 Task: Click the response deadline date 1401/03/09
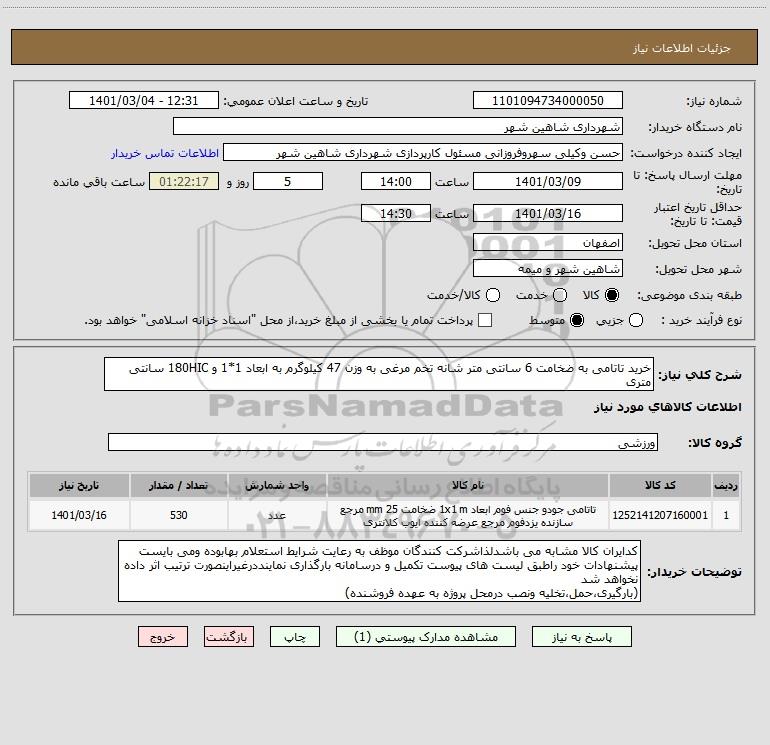(548, 182)
